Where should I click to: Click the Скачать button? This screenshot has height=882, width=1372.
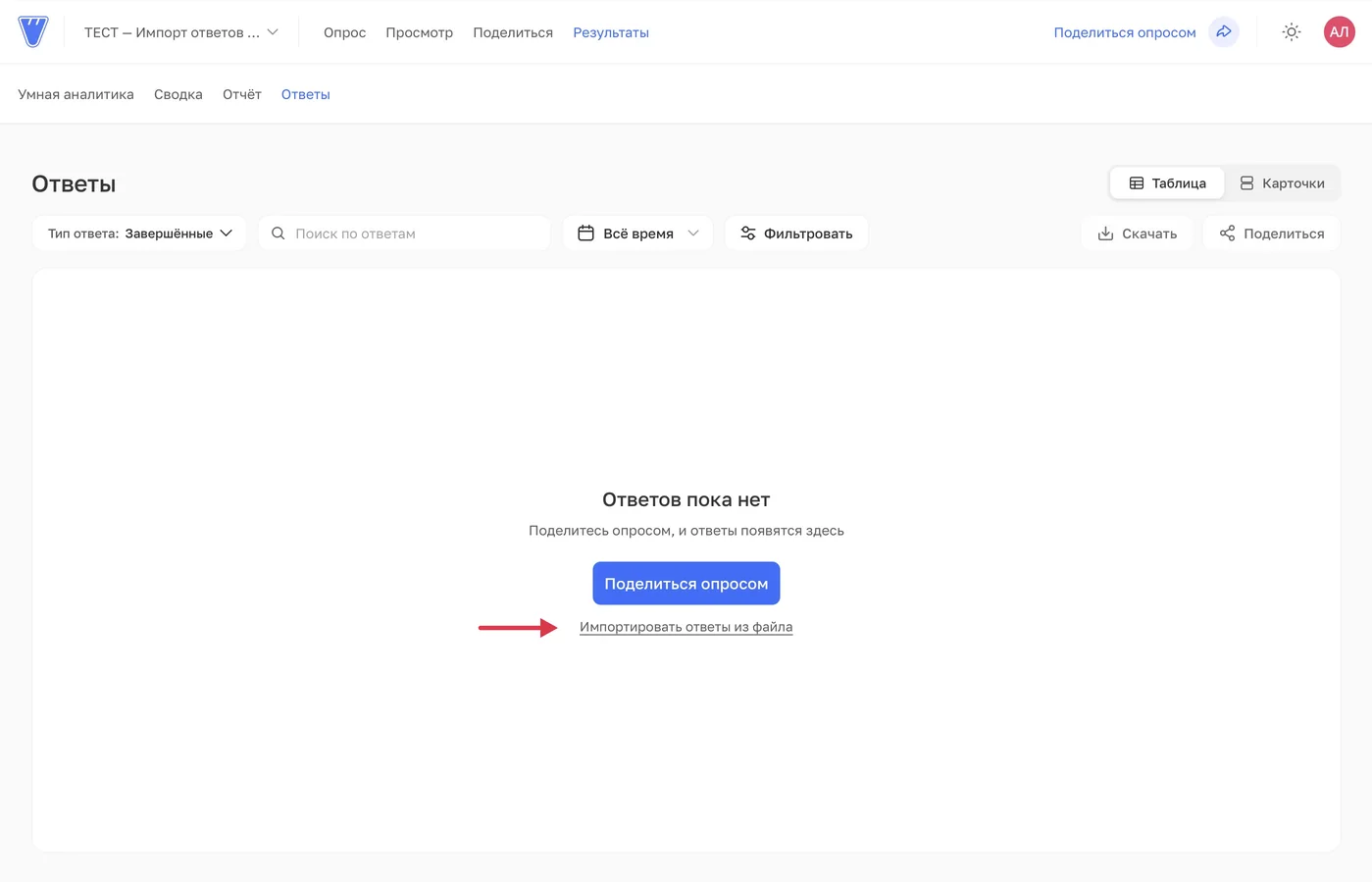pos(1137,233)
